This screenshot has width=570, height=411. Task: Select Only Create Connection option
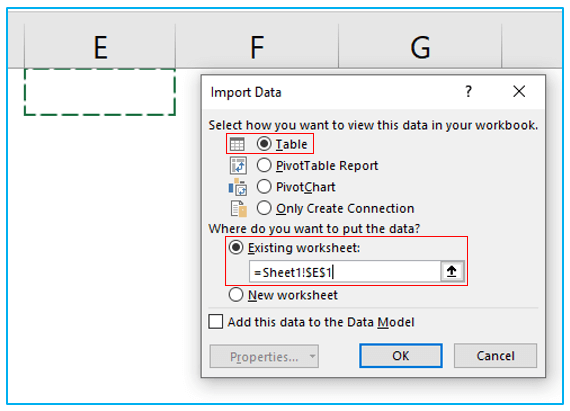coord(264,208)
